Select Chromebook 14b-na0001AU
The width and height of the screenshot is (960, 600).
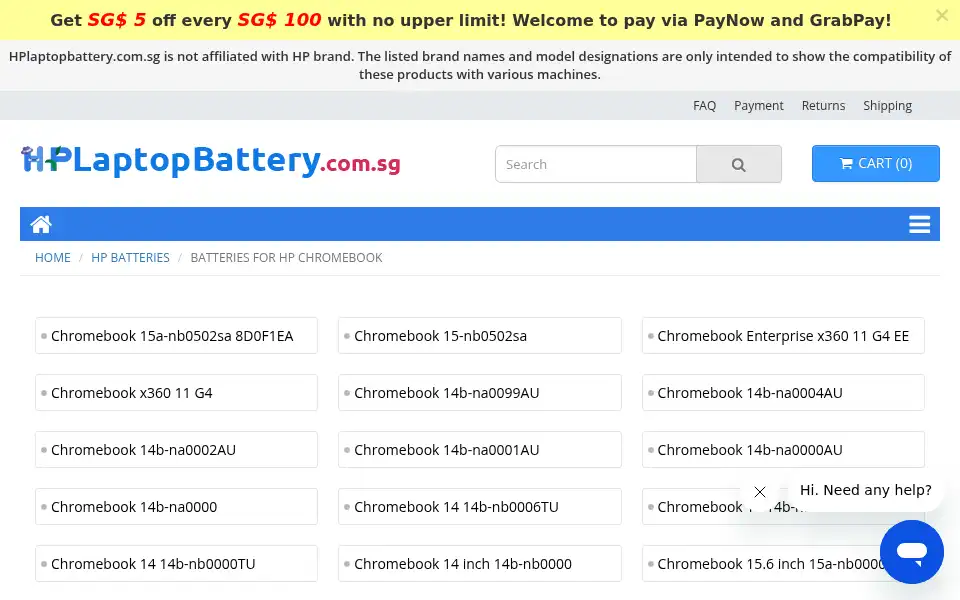click(x=479, y=449)
